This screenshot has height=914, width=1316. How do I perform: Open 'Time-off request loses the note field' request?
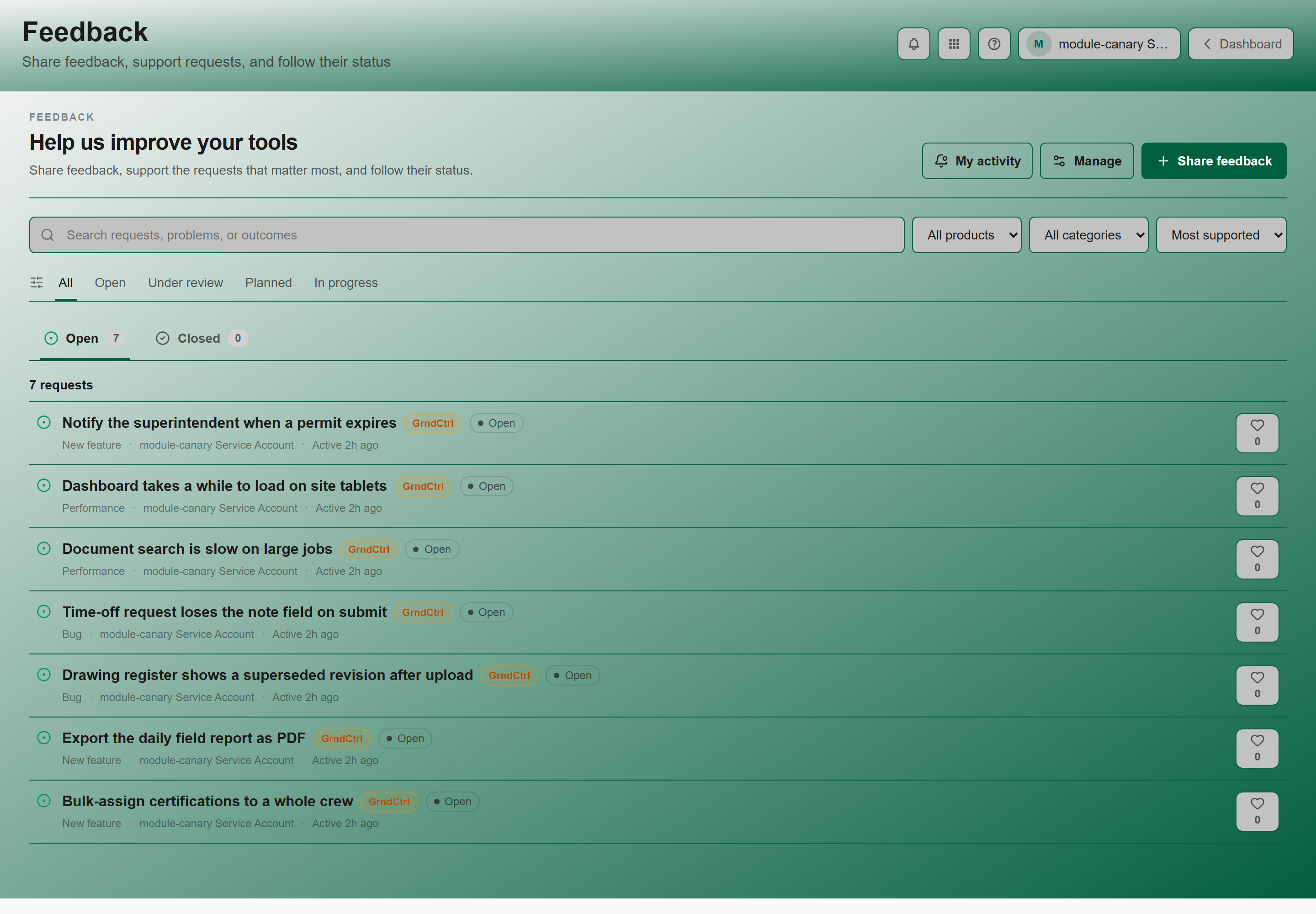coord(224,611)
